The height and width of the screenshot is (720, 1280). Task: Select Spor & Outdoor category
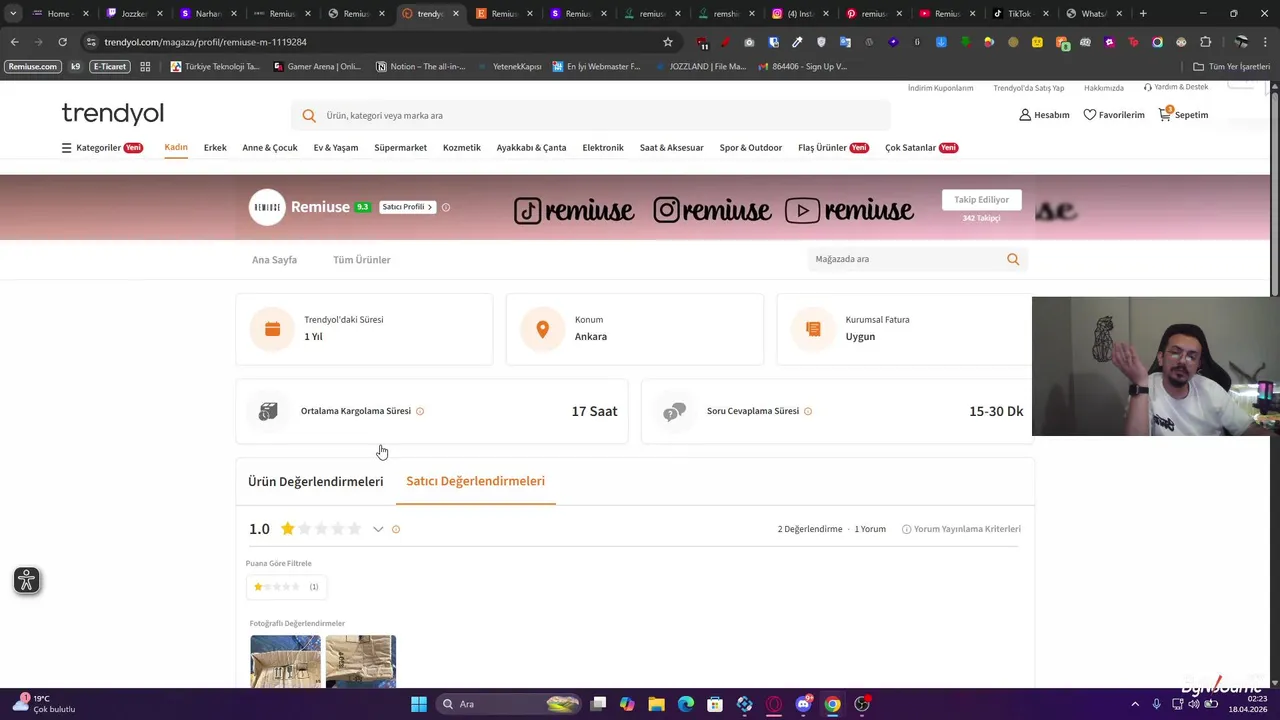tap(751, 148)
